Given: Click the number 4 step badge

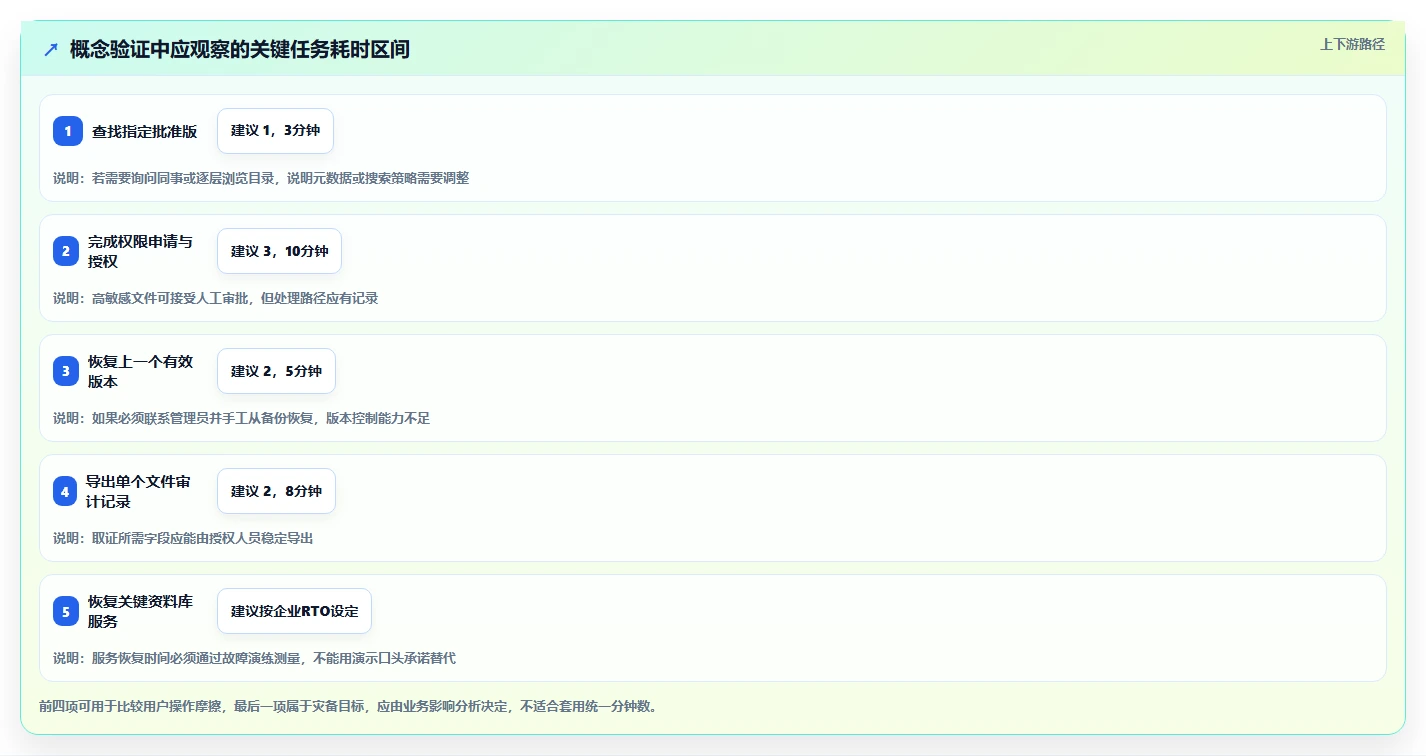Looking at the screenshot, I should point(65,491).
